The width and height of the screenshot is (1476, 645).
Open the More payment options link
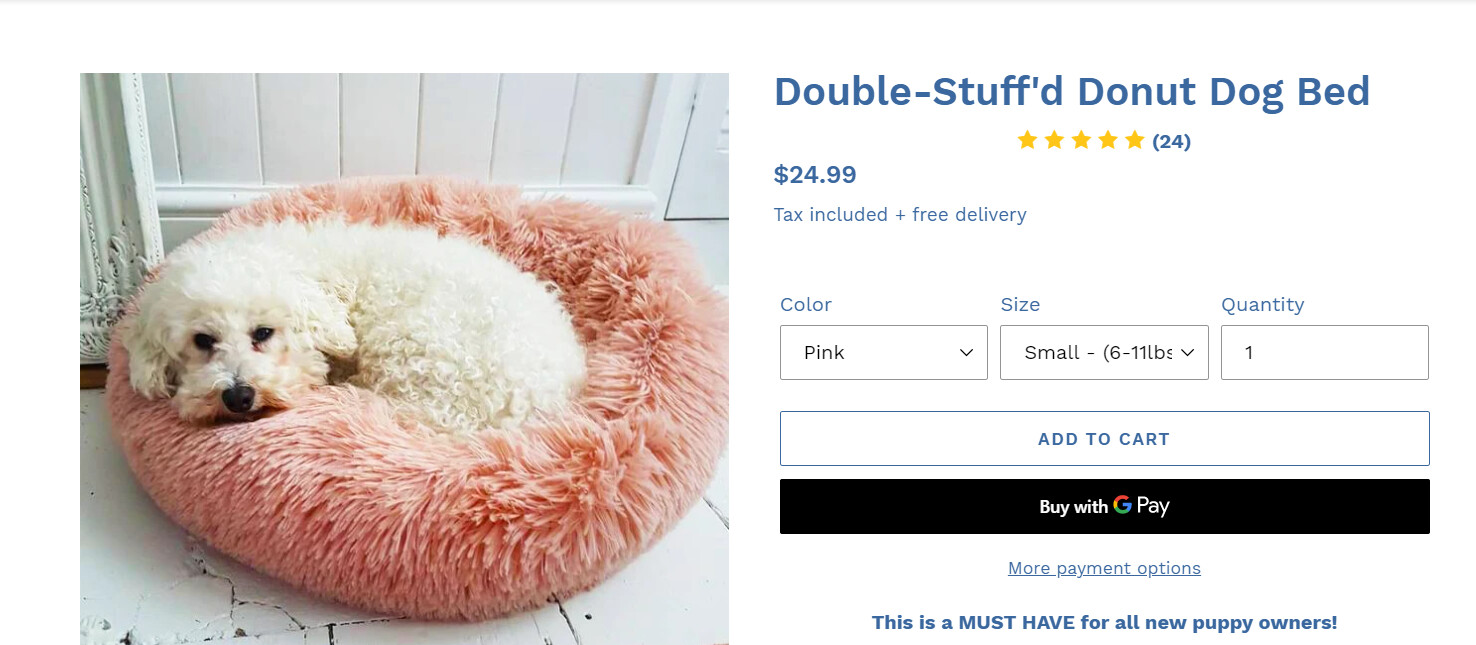[x=1104, y=568]
